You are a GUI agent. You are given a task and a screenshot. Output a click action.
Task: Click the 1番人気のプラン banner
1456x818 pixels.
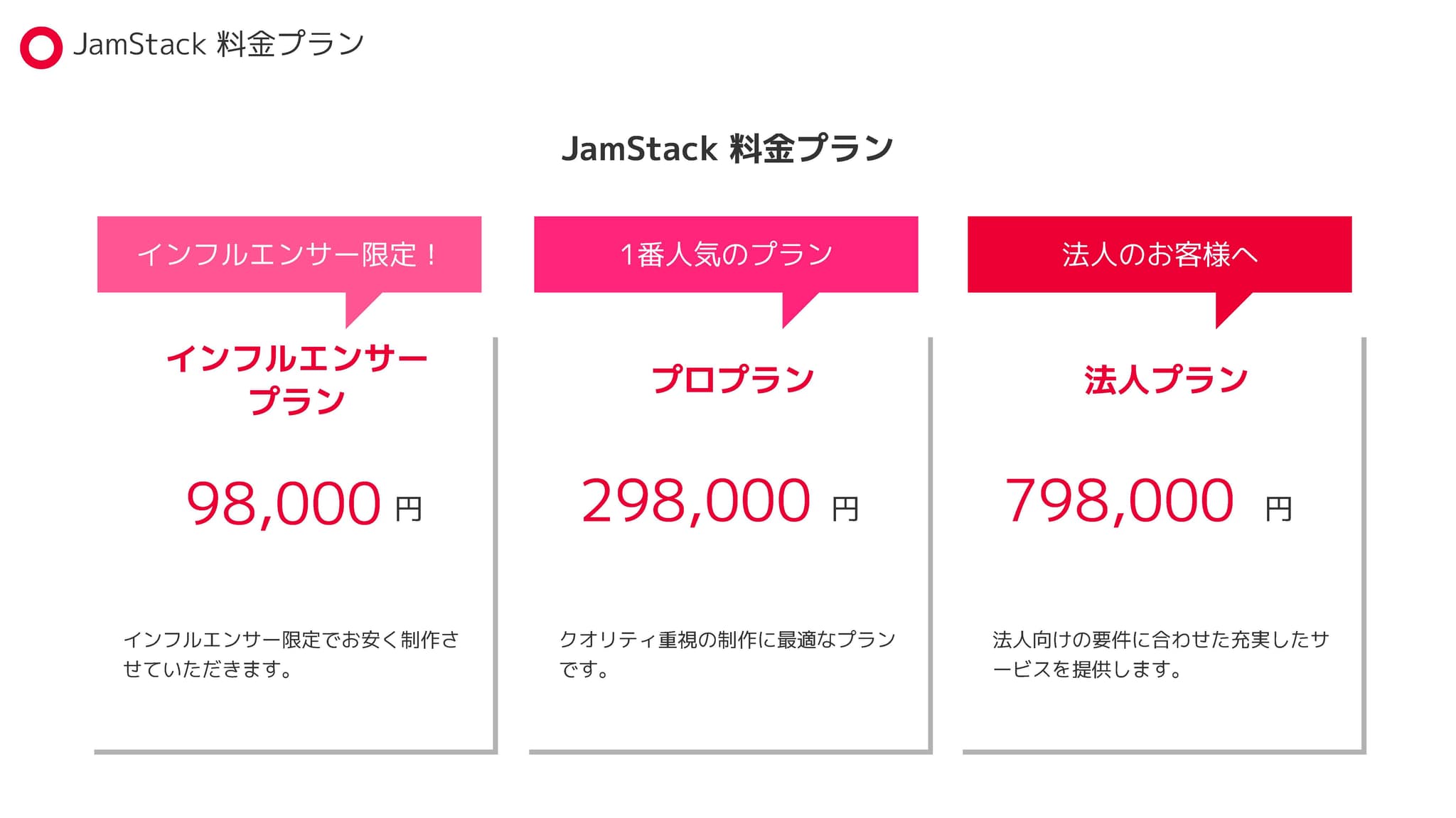pos(726,254)
